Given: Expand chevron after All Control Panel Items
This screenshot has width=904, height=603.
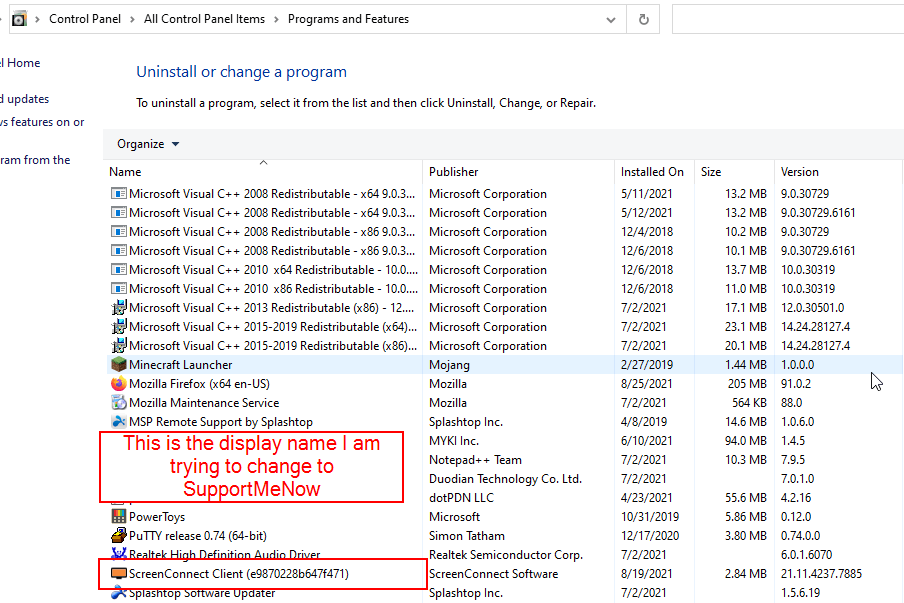Looking at the screenshot, I should click(x=276, y=19).
